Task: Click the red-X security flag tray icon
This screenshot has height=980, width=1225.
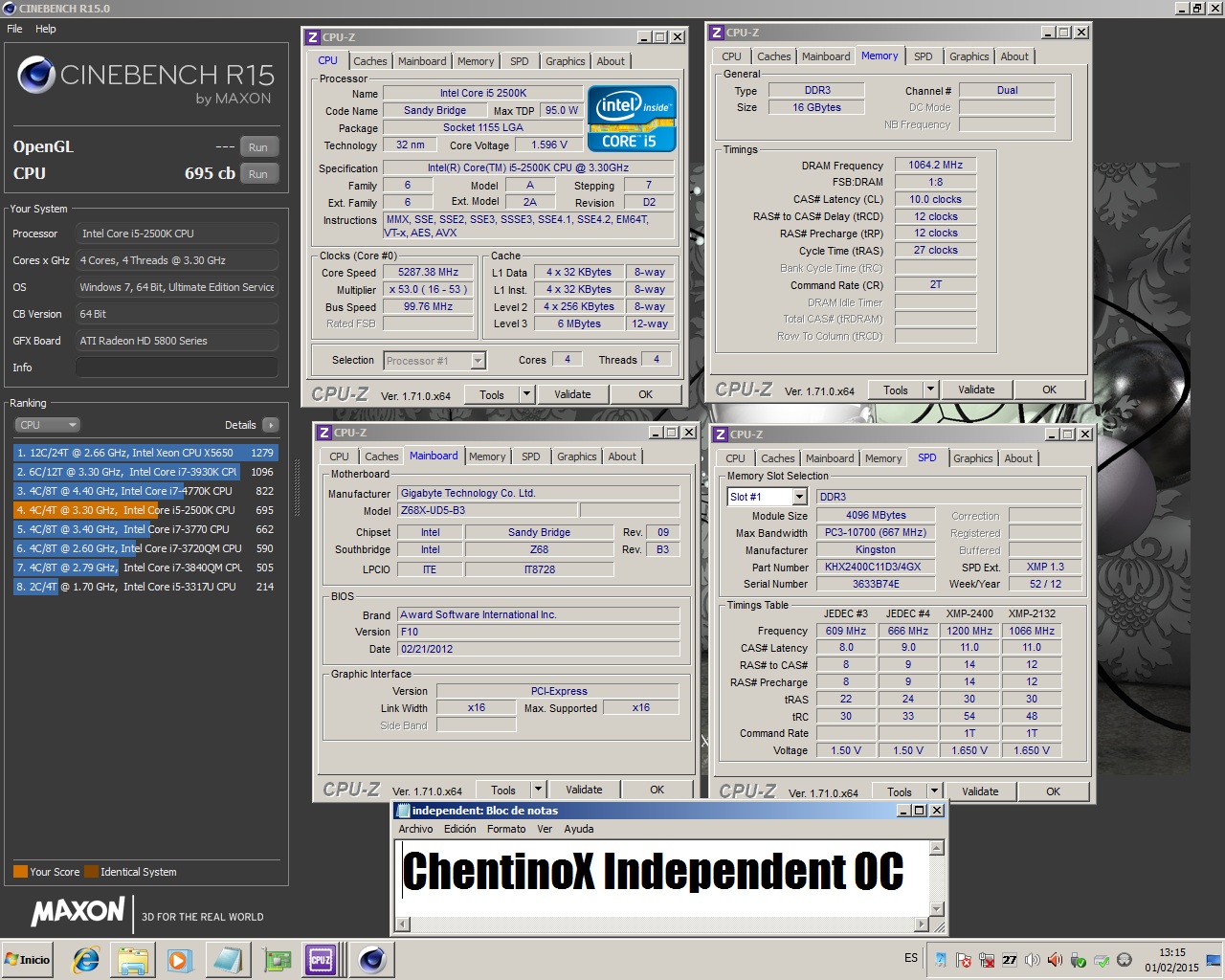Action: (964, 960)
